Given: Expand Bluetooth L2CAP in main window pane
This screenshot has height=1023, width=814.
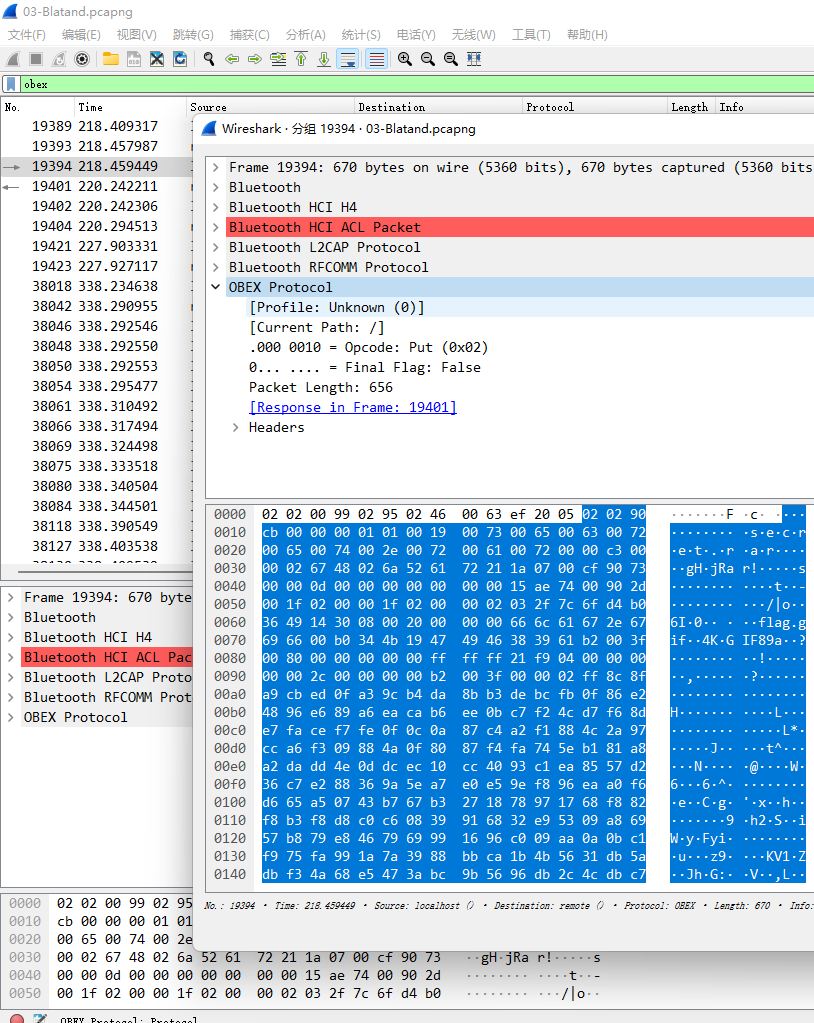Looking at the screenshot, I should (11, 678).
